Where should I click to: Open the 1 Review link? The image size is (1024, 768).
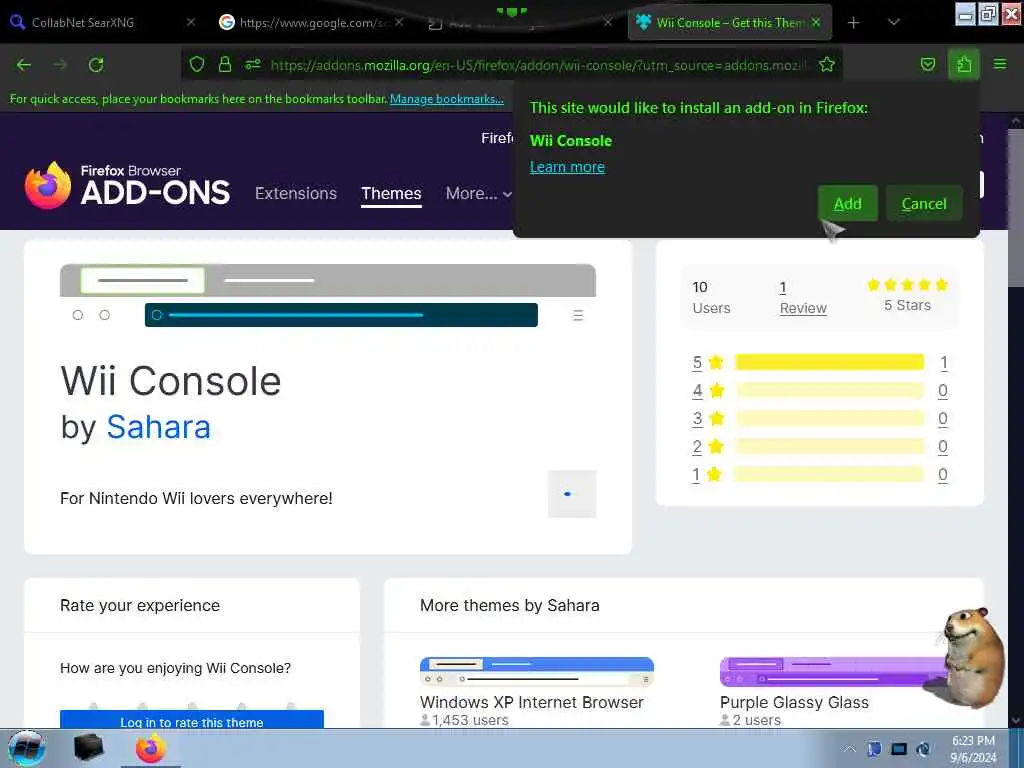coord(803,298)
